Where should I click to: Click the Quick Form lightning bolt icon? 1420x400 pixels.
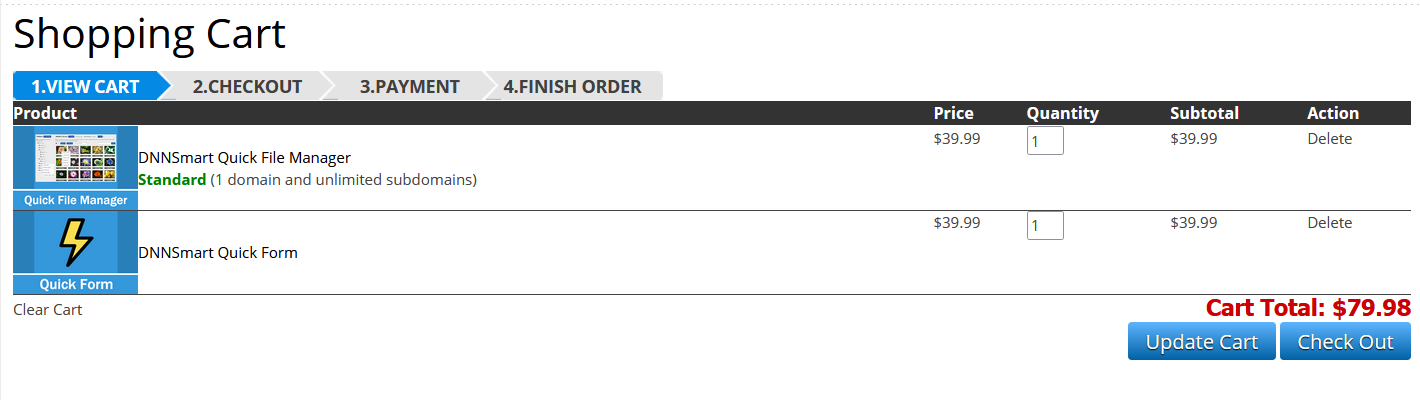(x=75, y=242)
